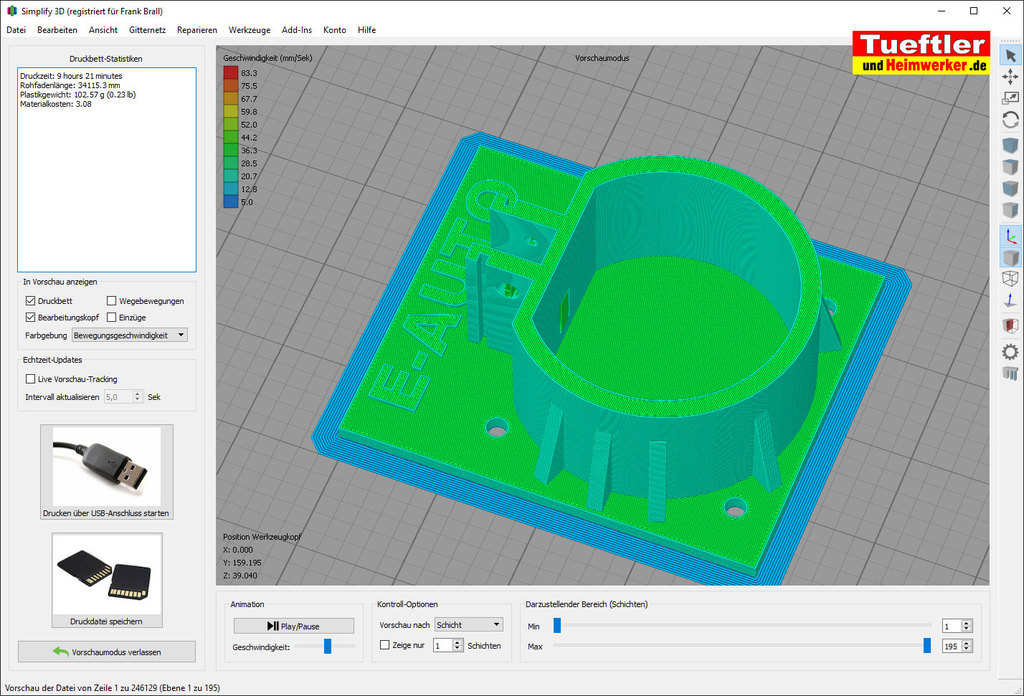
Task: Click the circular arrows rotate view icon
Action: click(x=1010, y=119)
